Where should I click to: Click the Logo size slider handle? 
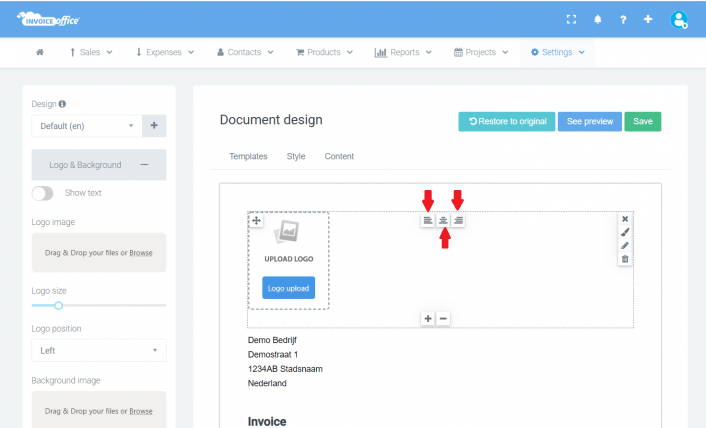pos(59,306)
